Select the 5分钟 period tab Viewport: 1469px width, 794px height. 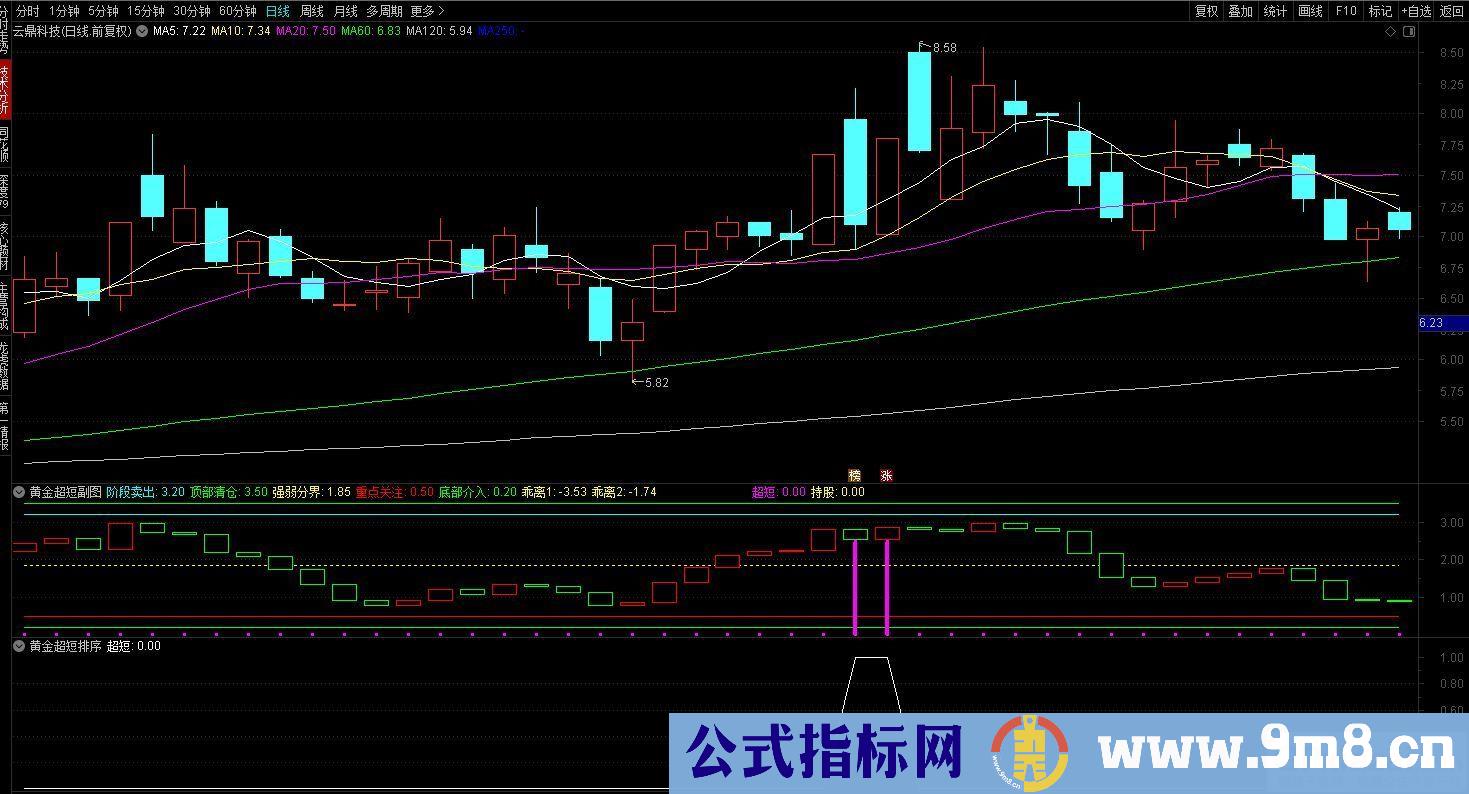coord(102,11)
